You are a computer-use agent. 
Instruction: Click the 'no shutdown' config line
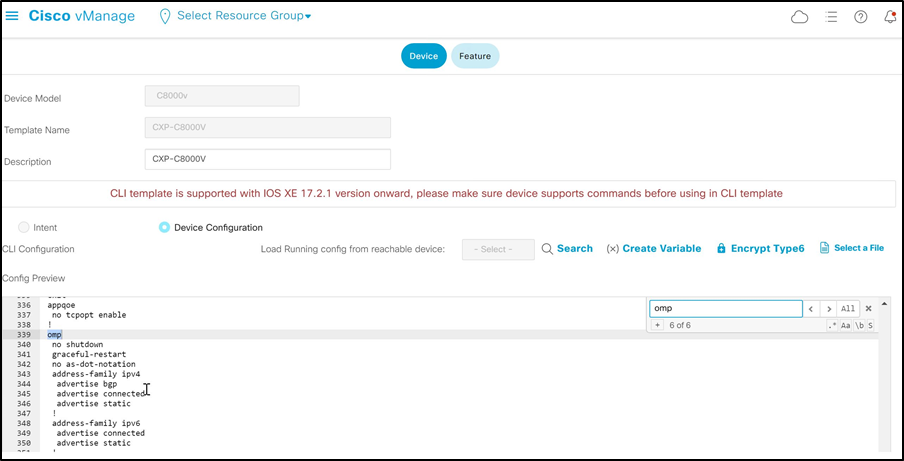click(x=77, y=345)
